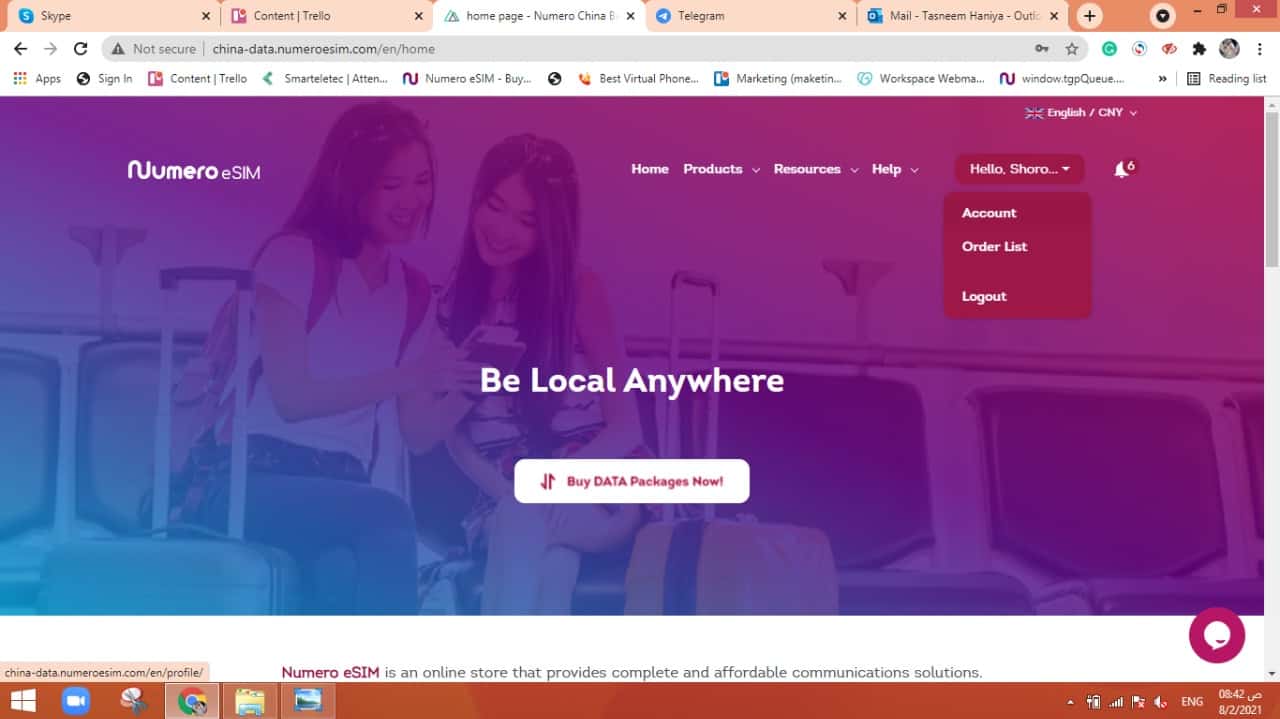Open the live chat bubble

tap(1216, 635)
